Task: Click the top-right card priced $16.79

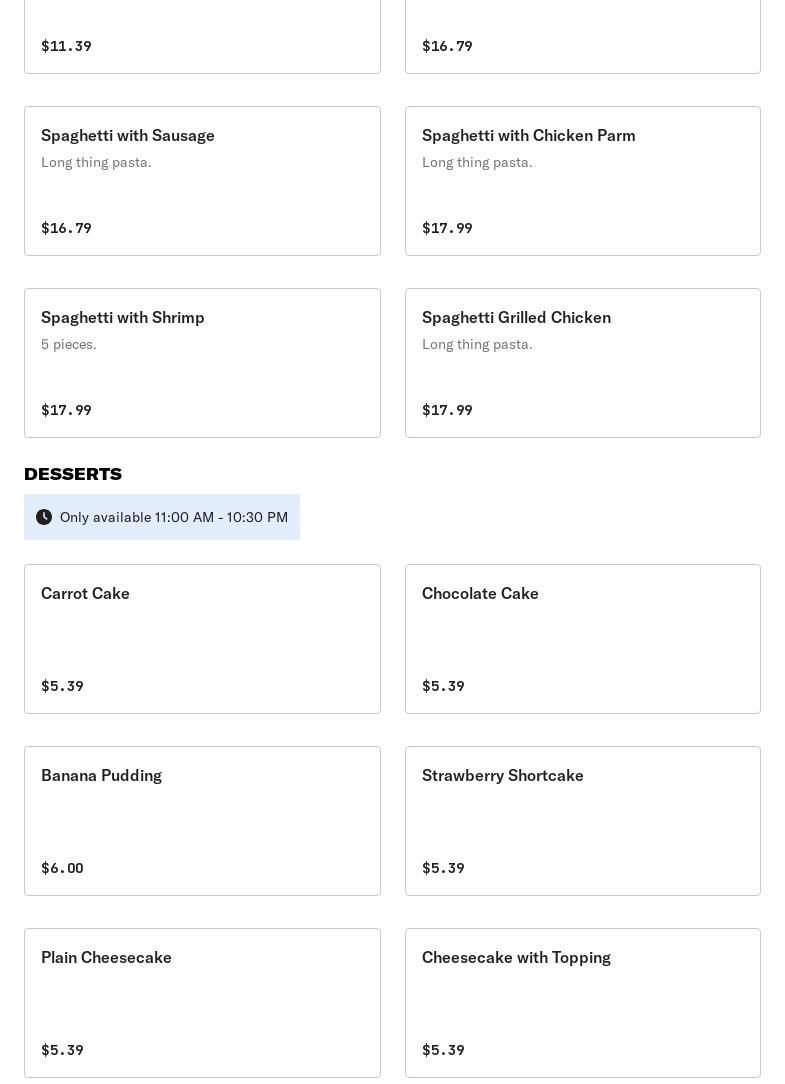Action: click(582, 36)
